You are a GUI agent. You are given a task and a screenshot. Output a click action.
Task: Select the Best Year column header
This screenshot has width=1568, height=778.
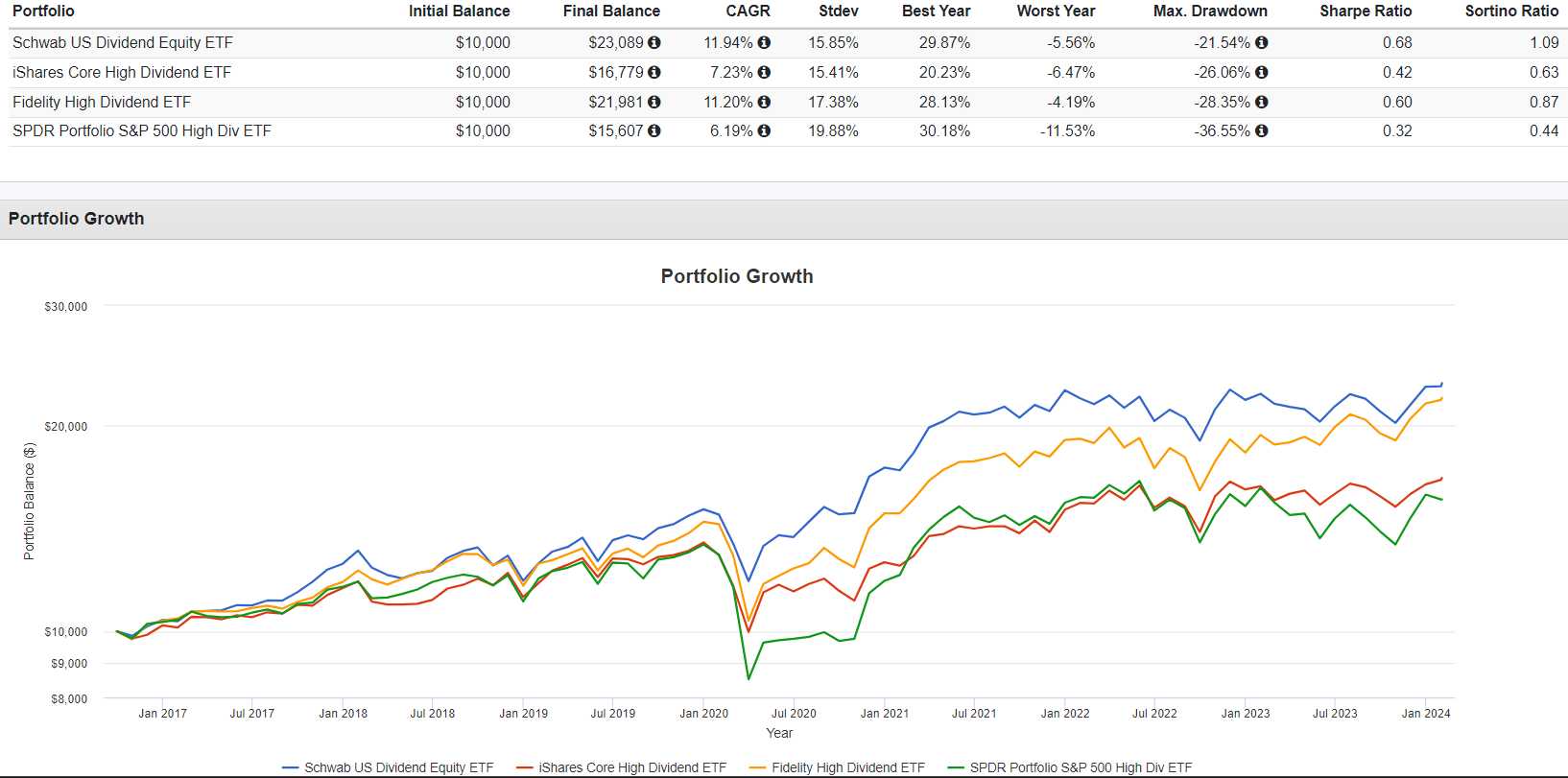[937, 11]
